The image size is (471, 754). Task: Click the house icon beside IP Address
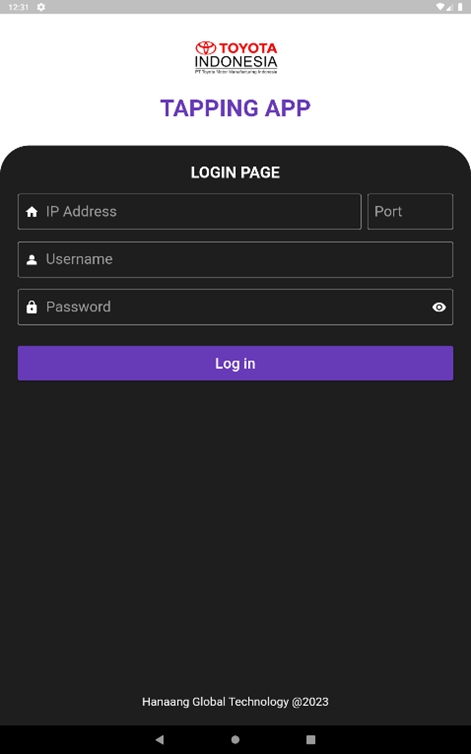tap(32, 212)
